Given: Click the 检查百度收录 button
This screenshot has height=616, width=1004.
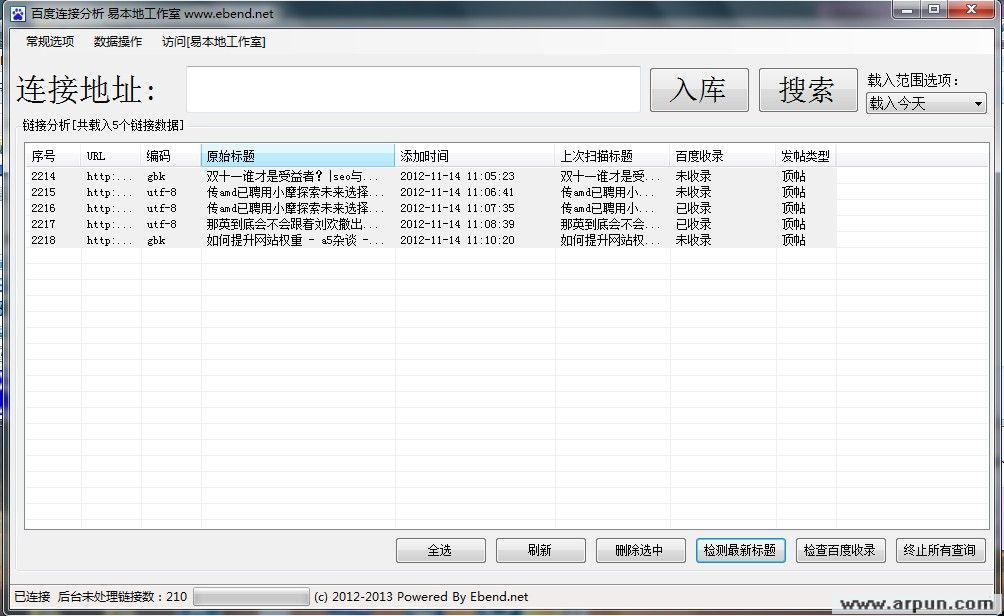Looking at the screenshot, I should click(x=840, y=550).
